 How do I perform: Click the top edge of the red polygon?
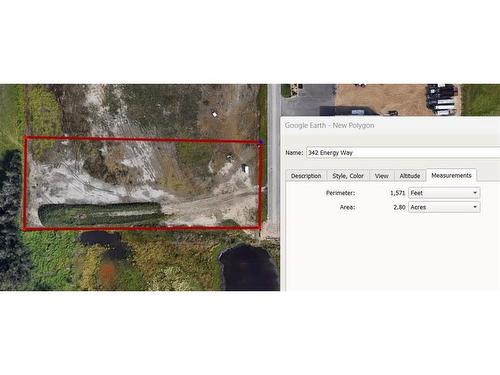tap(142, 139)
